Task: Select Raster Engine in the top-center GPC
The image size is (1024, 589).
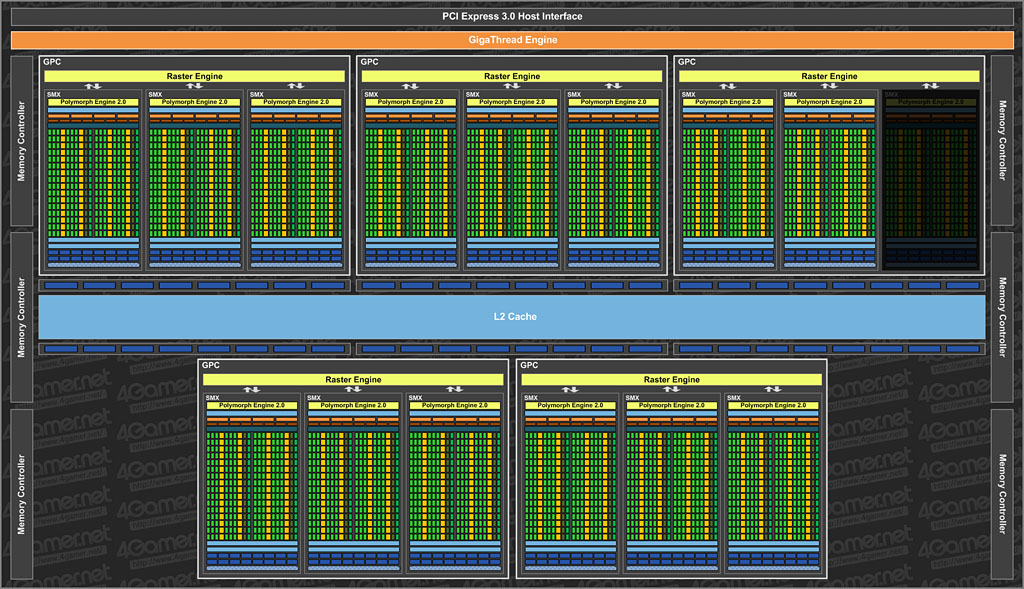Action: (x=512, y=76)
